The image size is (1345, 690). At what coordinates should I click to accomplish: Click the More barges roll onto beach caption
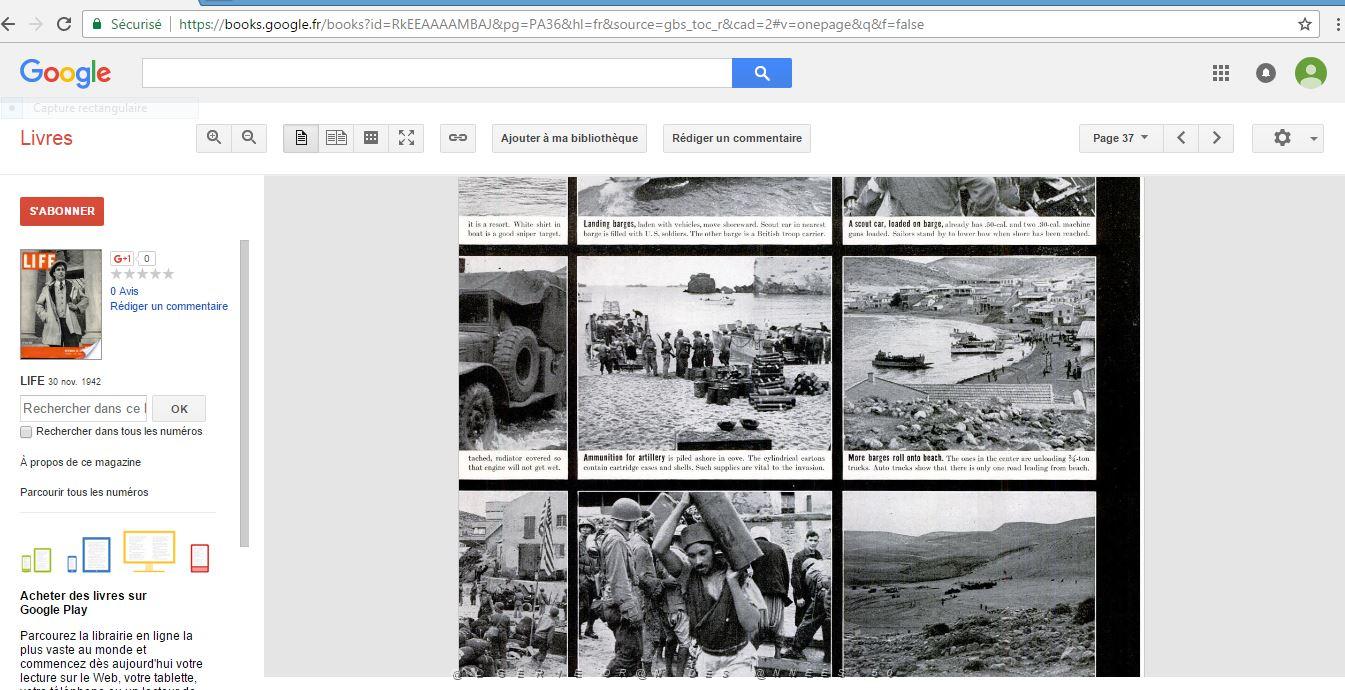click(x=969, y=462)
